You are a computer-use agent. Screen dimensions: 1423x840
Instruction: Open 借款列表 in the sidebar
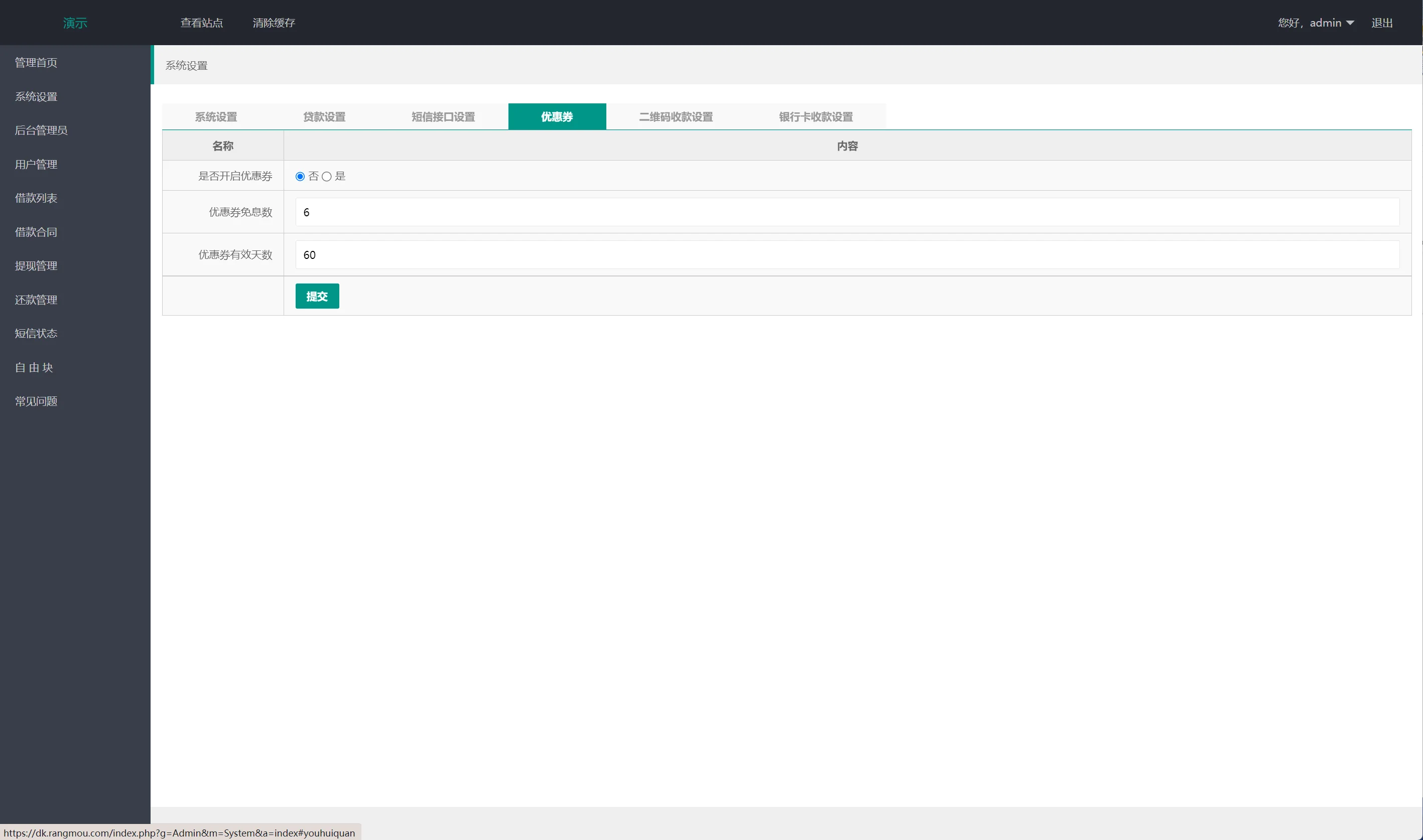pyautogui.click(x=36, y=198)
